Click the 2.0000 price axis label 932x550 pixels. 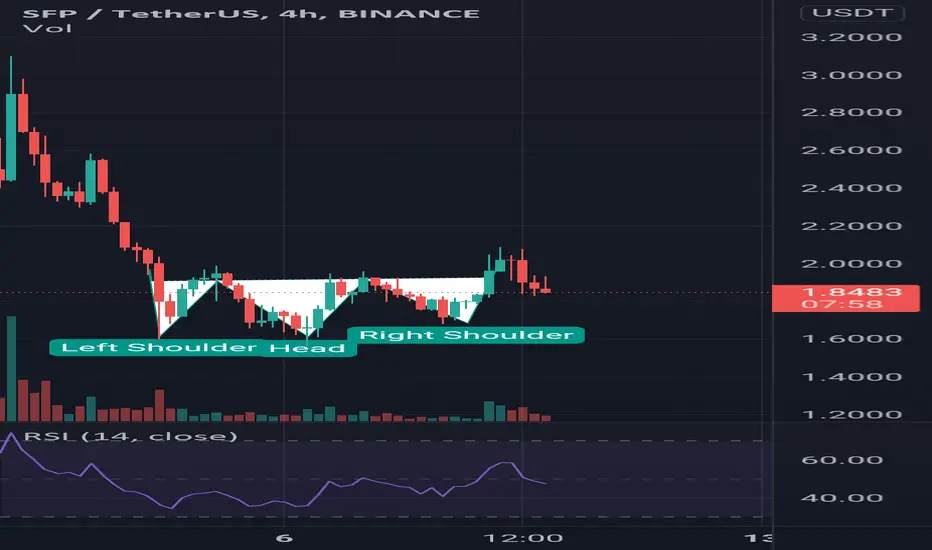click(x=852, y=263)
